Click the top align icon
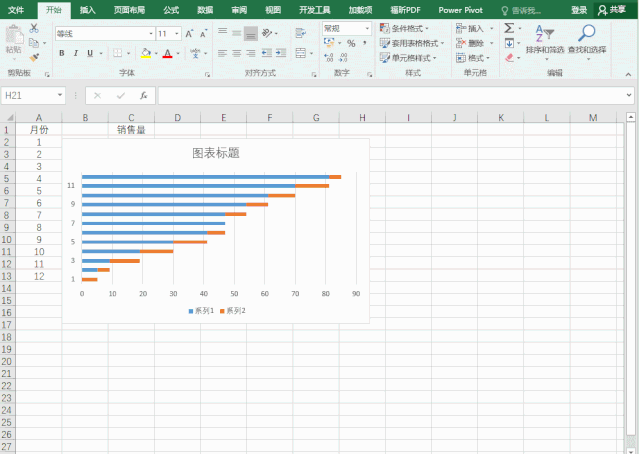 click(x=222, y=32)
